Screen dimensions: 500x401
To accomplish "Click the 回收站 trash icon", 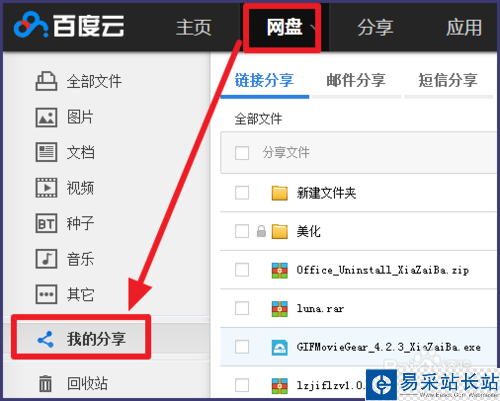I will (45, 383).
